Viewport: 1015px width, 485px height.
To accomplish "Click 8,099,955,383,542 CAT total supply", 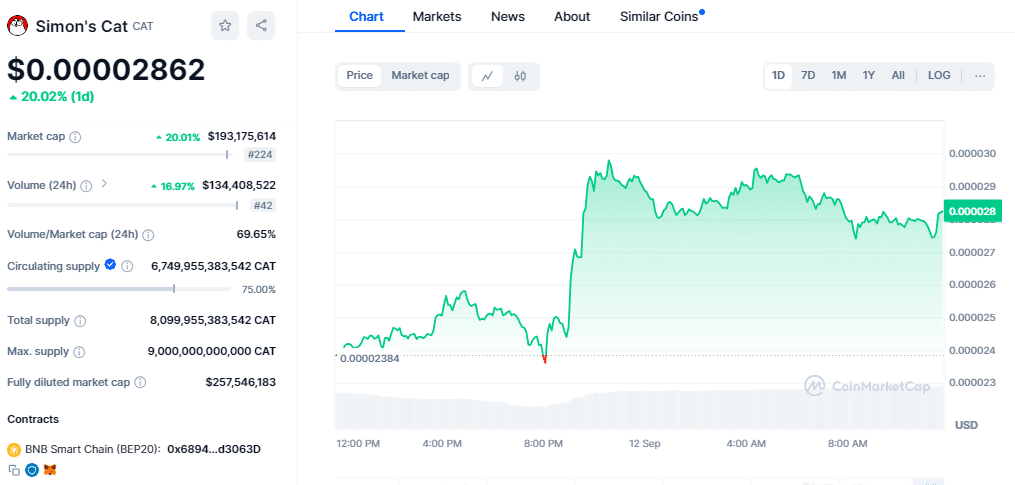I will [x=213, y=320].
